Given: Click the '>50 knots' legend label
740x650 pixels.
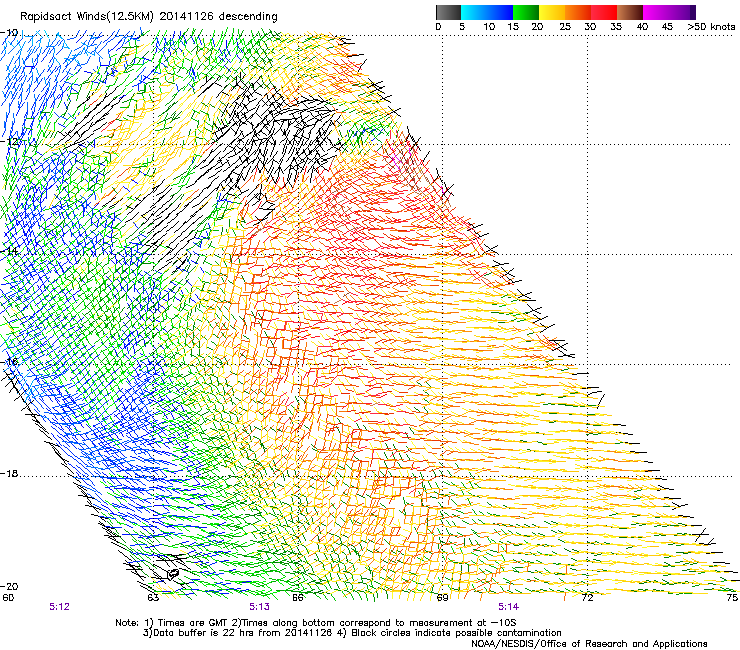Looking at the screenshot, I should point(711,26).
